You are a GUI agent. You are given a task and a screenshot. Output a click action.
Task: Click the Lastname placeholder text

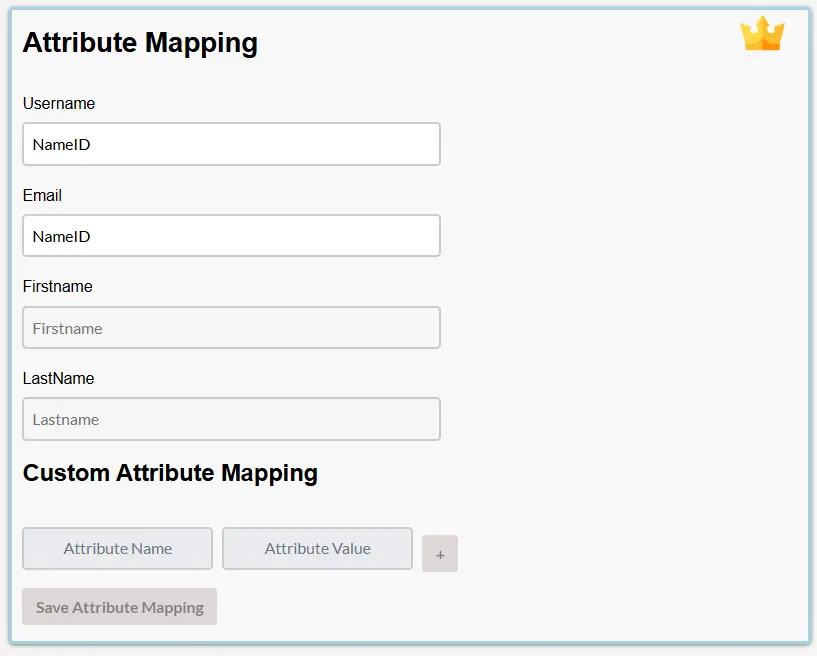click(x=66, y=420)
